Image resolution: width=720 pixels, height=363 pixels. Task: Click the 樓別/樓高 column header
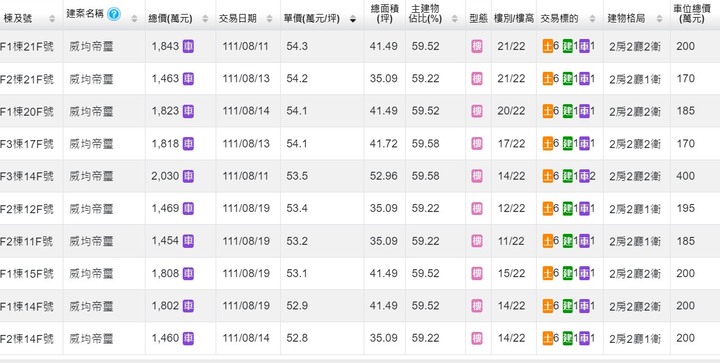click(514, 19)
